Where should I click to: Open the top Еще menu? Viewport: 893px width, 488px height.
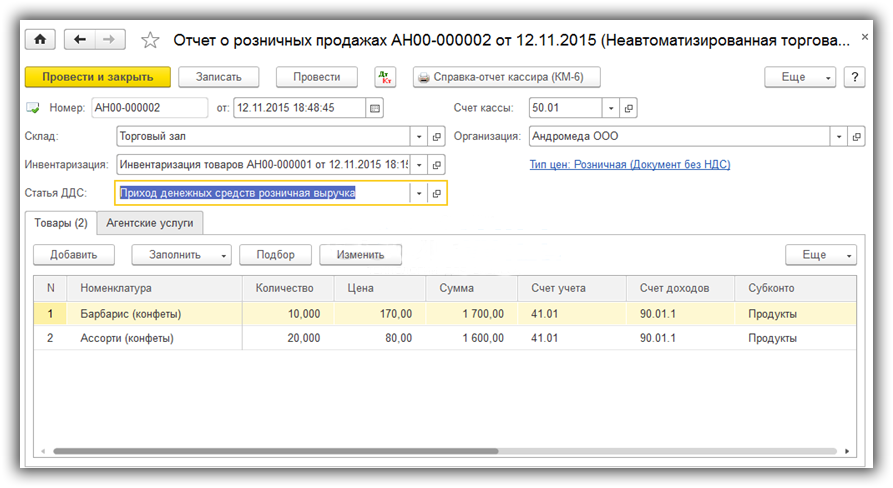(800, 77)
